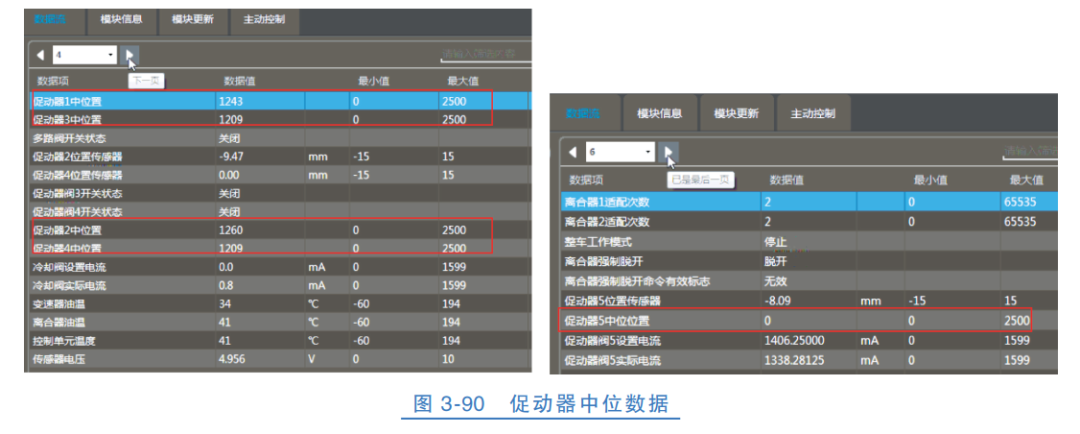The height and width of the screenshot is (434, 1080).
Task: Click 最大值 column header in left window
Action: 463,81
